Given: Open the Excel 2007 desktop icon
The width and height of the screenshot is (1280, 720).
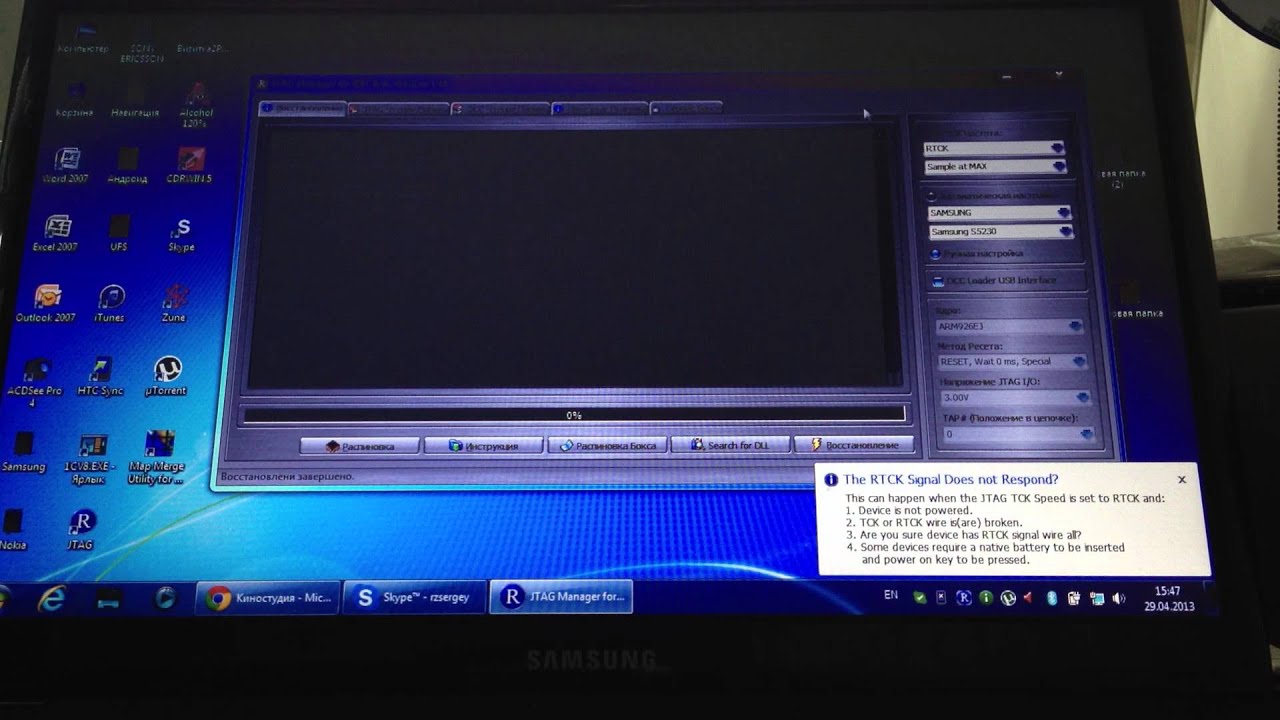Looking at the screenshot, I should click(55, 234).
